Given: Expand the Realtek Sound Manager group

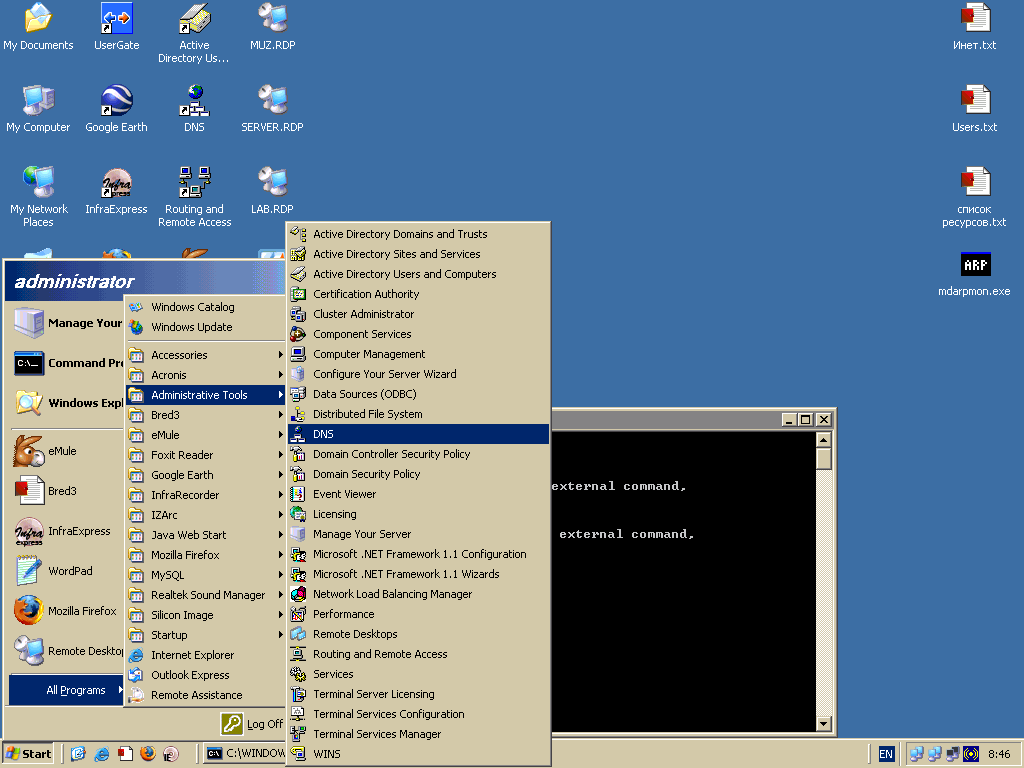Looking at the screenshot, I should [206, 595].
